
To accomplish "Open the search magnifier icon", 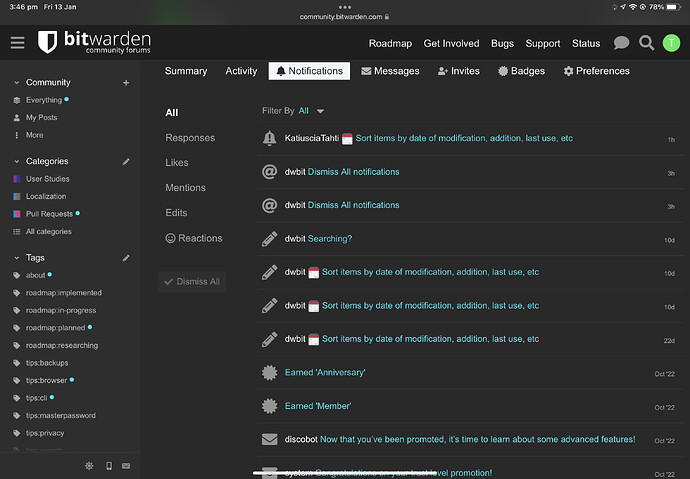I will coord(646,43).
